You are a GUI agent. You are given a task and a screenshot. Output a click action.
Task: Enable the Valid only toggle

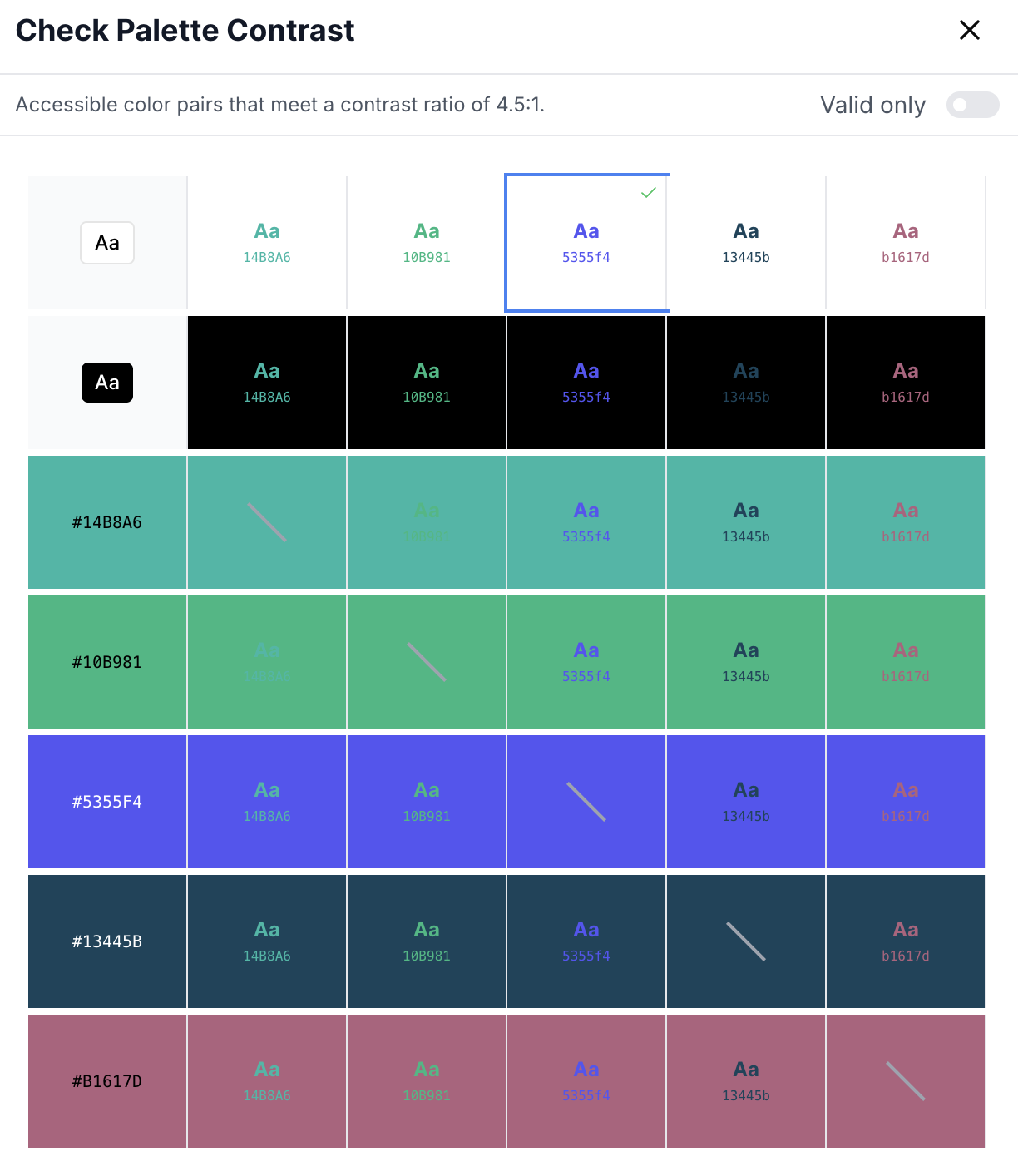point(972,105)
